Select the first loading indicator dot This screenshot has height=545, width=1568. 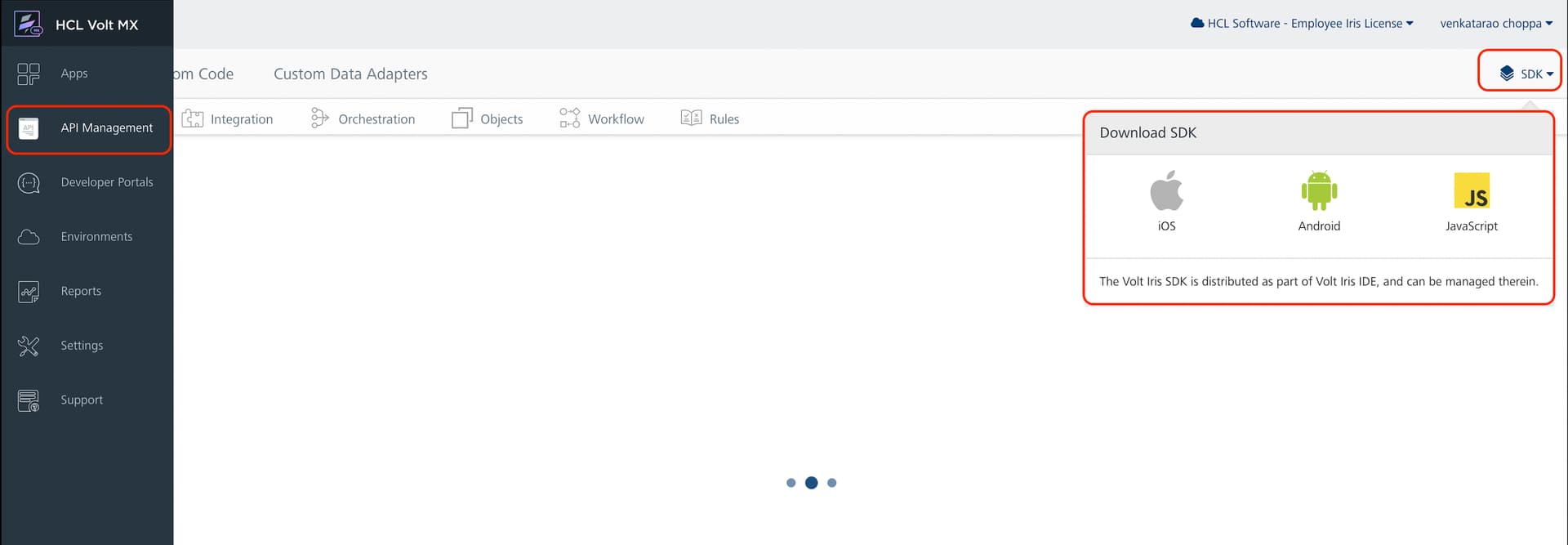(791, 483)
